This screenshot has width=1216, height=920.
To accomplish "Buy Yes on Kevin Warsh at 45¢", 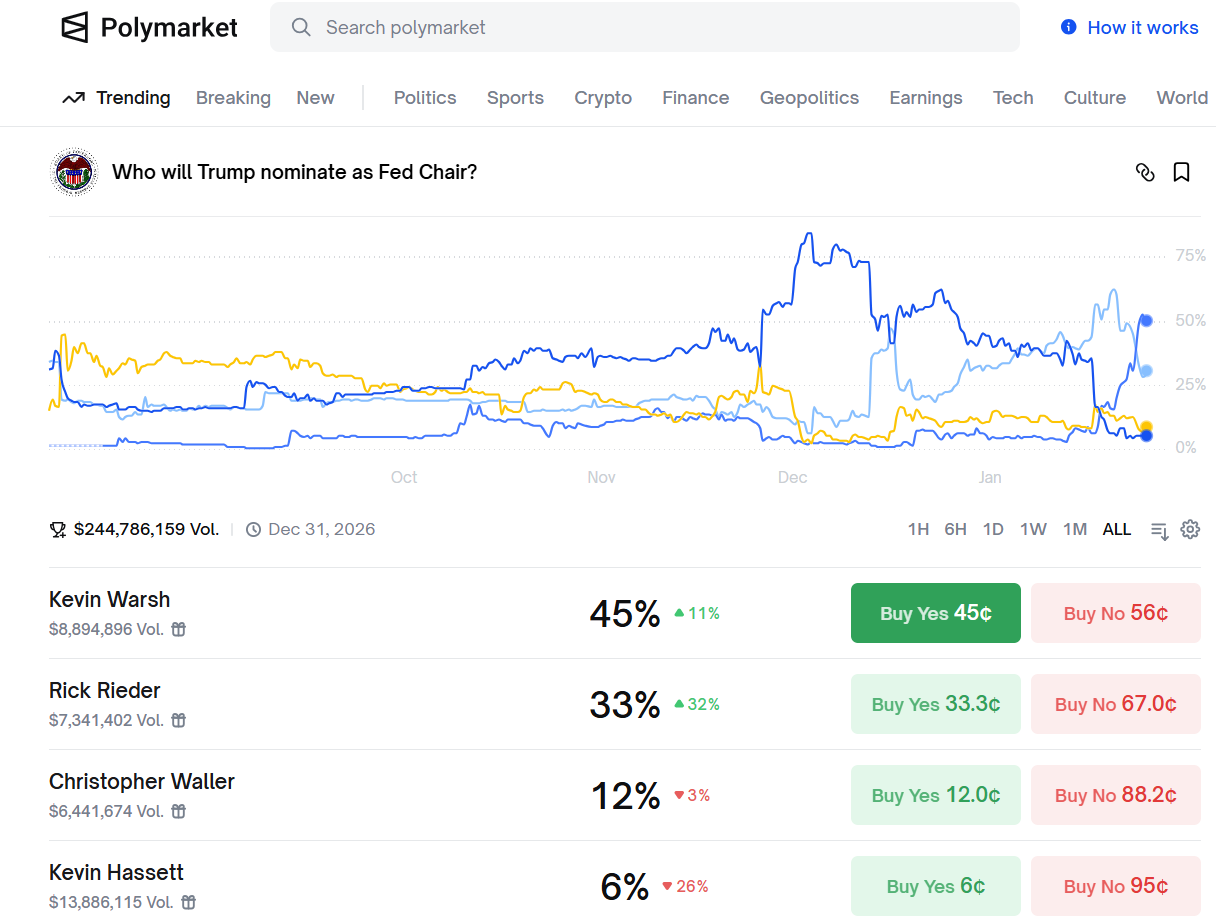I will [x=935, y=613].
